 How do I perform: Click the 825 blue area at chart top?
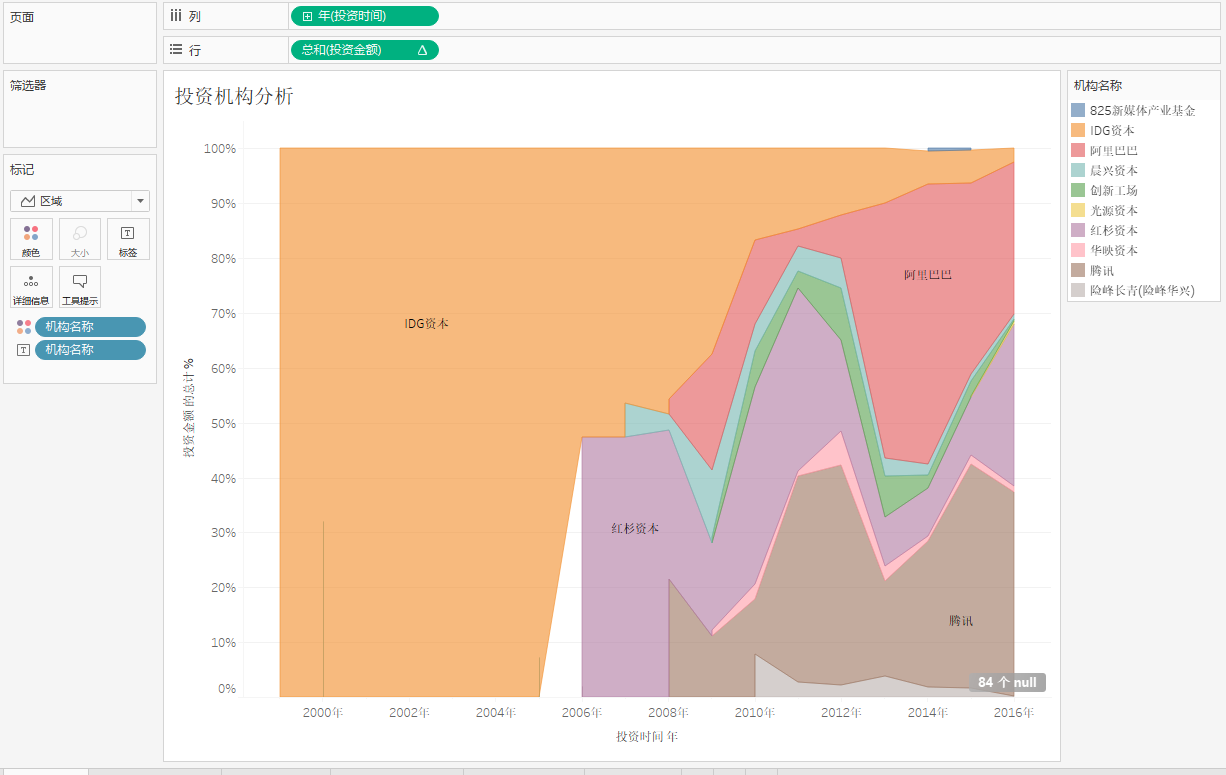(x=949, y=149)
